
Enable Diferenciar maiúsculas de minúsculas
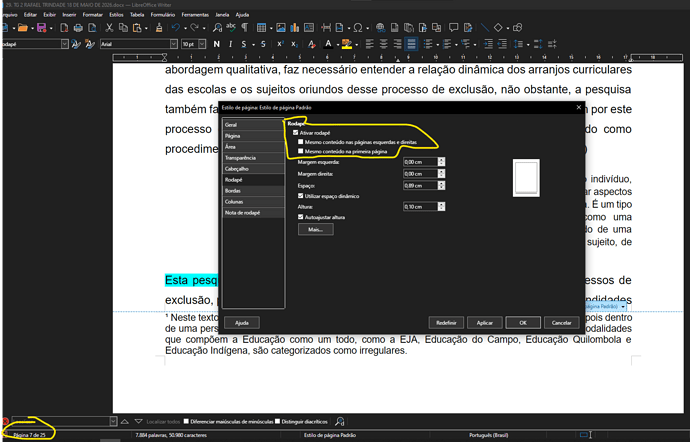186,421
